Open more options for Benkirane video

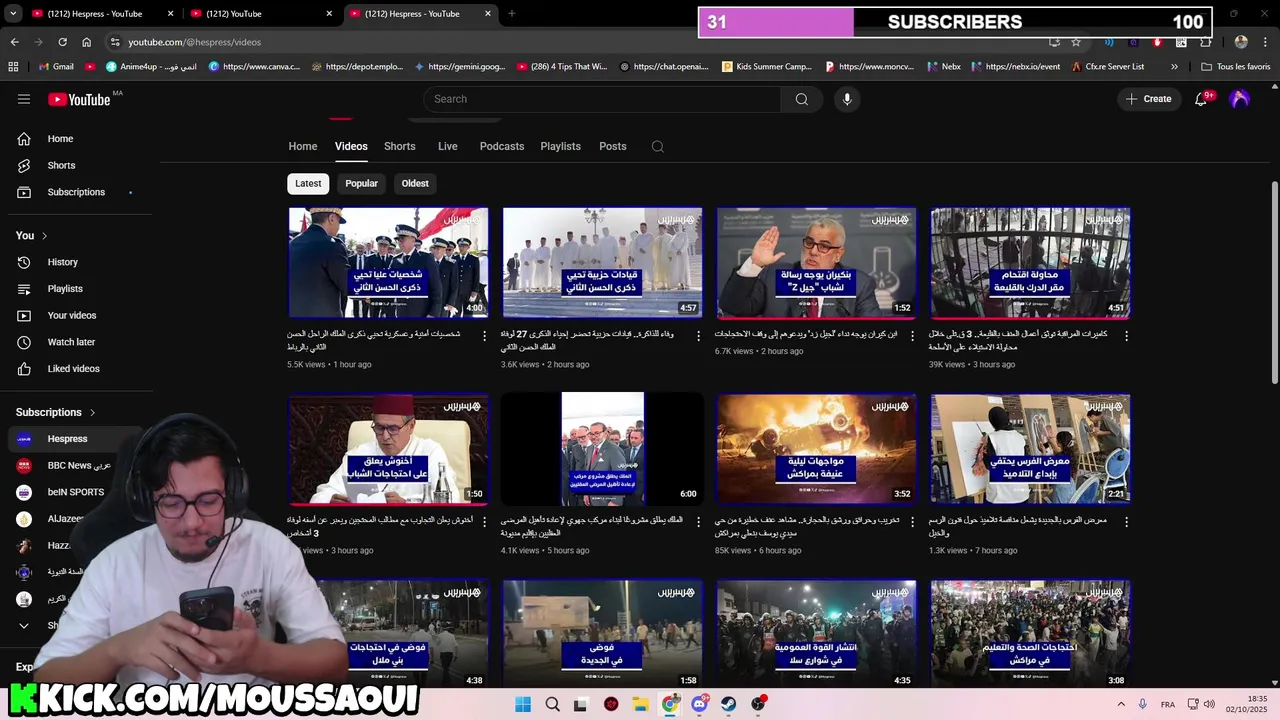tap(912, 336)
